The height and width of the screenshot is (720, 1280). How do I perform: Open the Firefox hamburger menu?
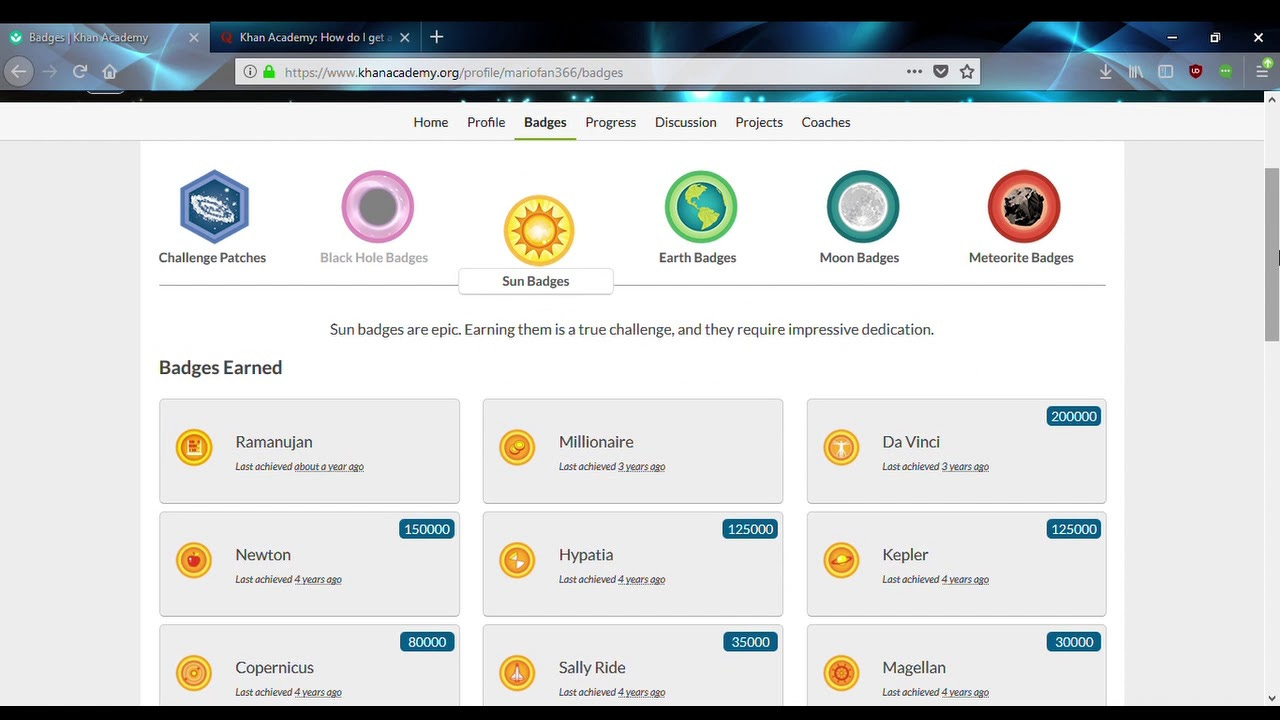pyautogui.click(x=1262, y=71)
